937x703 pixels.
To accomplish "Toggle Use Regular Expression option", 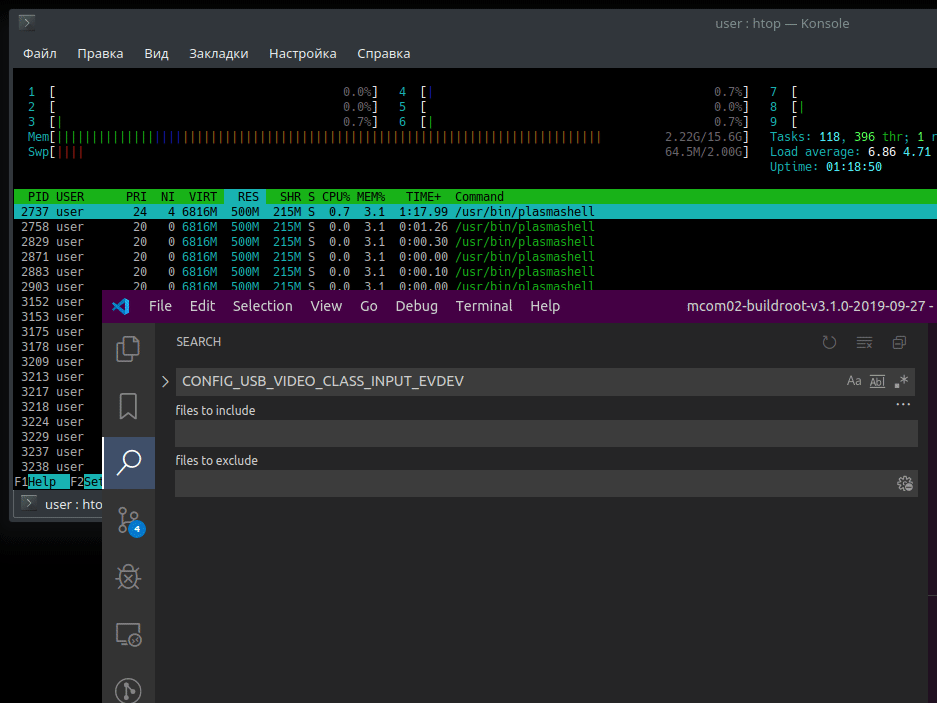I will (x=901, y=381).
